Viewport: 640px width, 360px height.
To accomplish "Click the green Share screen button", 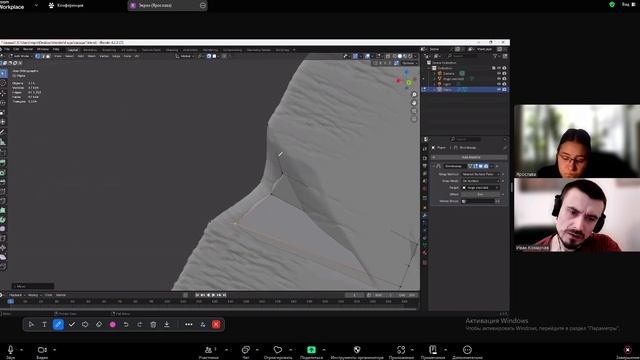I will [311, 350].
